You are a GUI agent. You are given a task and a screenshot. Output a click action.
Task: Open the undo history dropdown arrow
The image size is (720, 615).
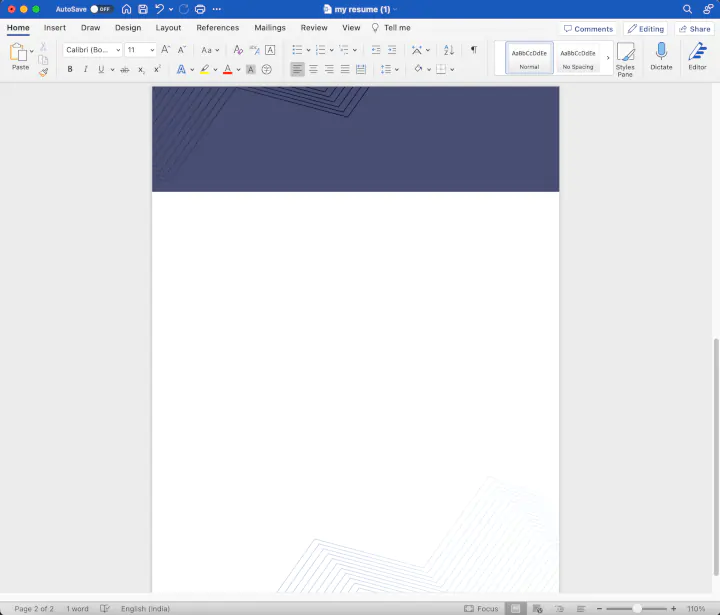(x=171, y=9)
